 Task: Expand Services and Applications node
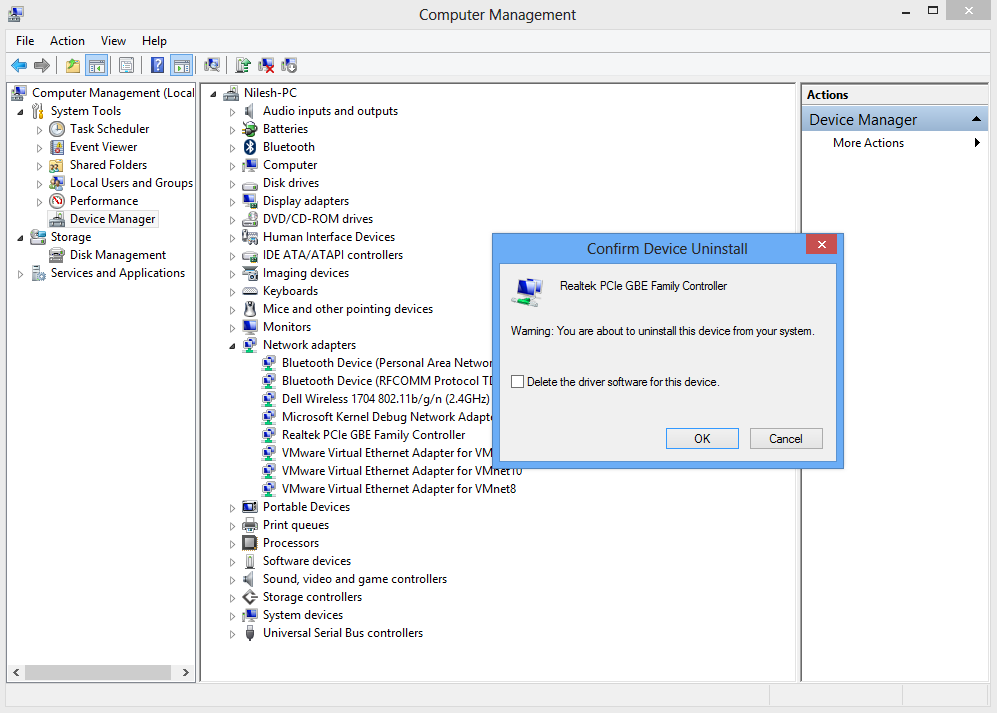click(x=20, y=274)
